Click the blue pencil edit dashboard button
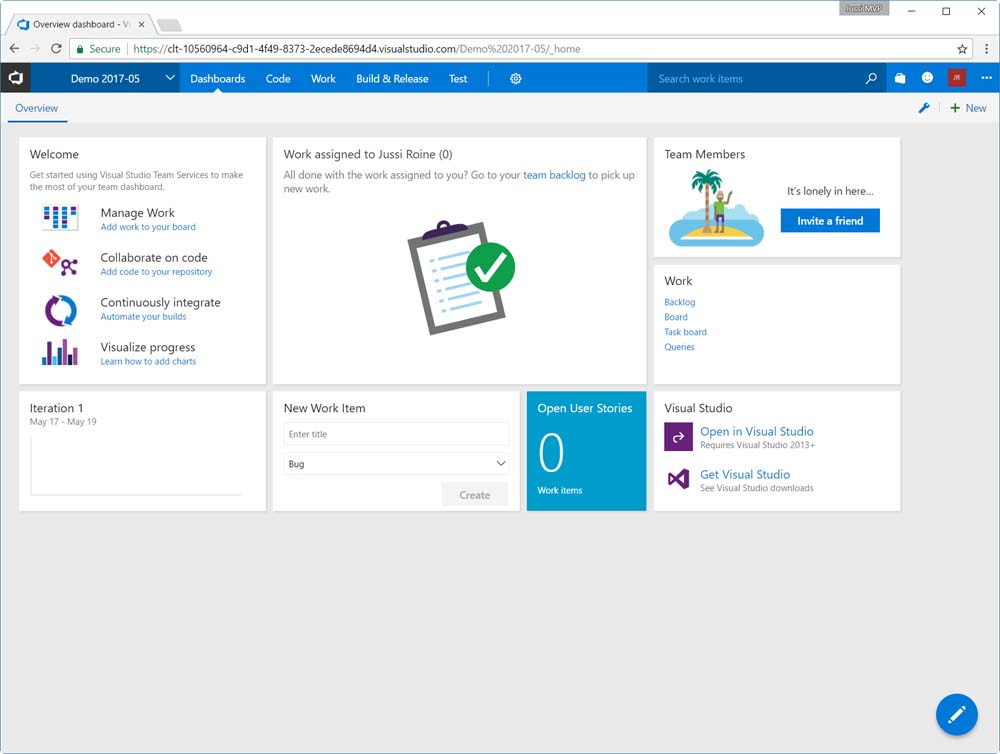Image resolution: width=1000 pixels, height=754 pixels. tap(956, 714)
